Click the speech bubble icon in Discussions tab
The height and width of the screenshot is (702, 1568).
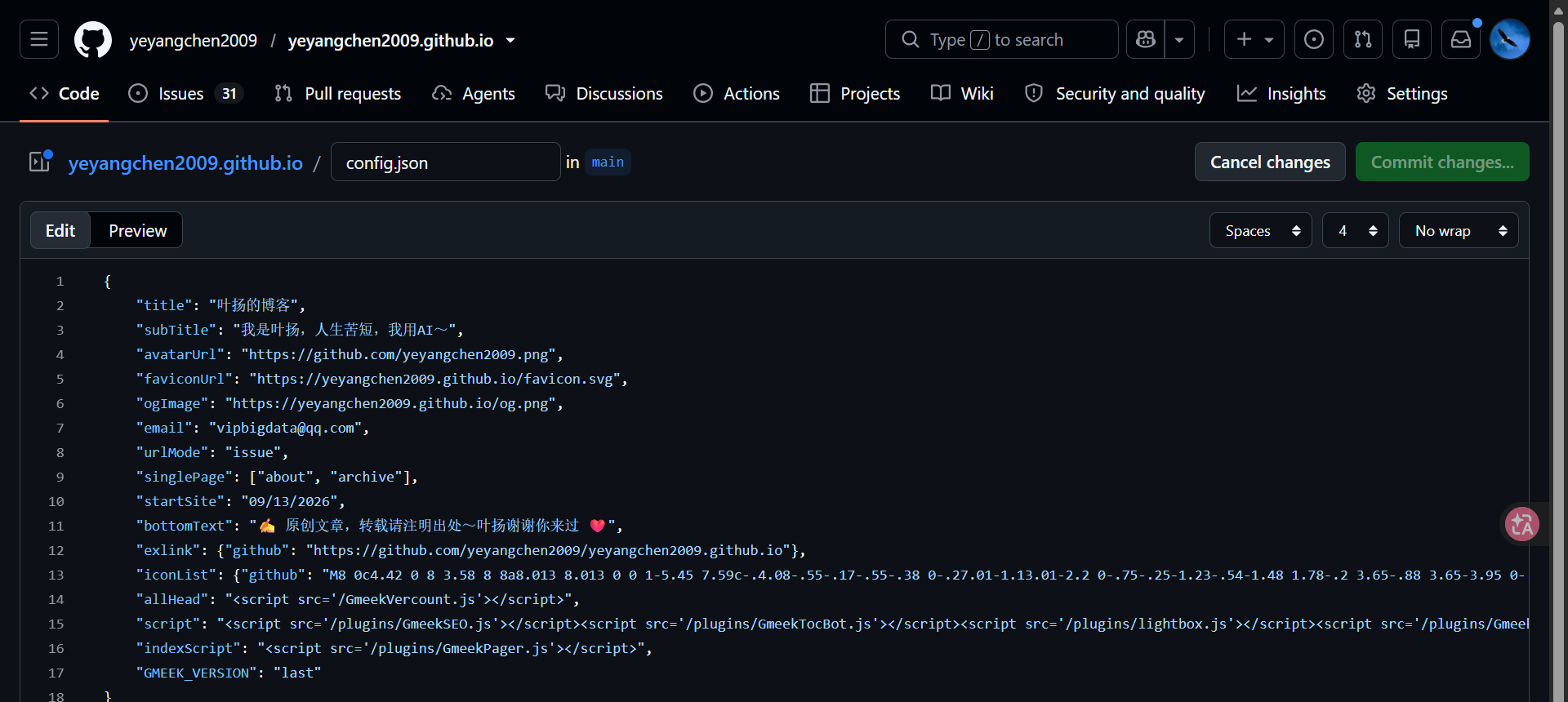555,93
